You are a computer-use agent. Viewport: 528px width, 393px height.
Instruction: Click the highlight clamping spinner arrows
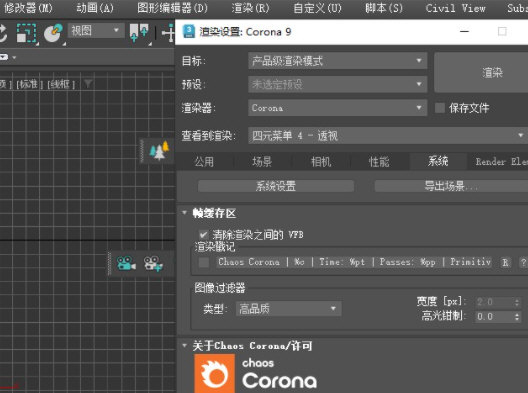pyautogui.click(x=517, y=317)
